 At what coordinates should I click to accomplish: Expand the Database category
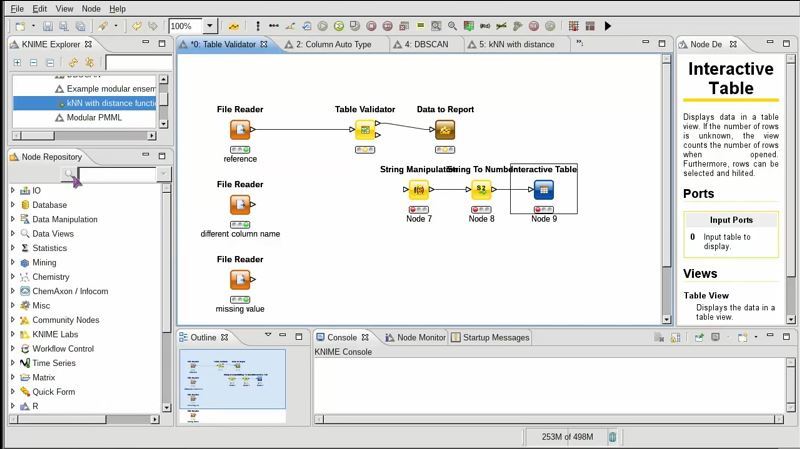tap(13, 205)
